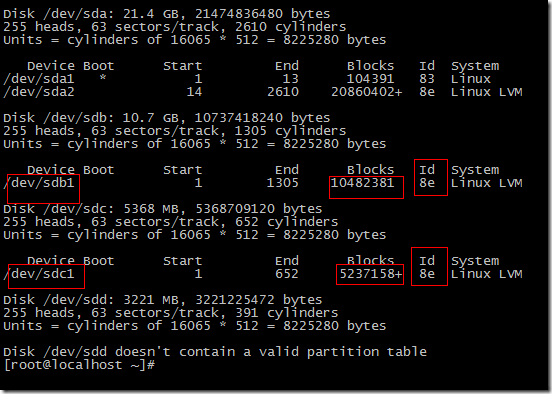This screenshot has height=394, width=552.
Task: Click the 'Disk /dev/sdb: 10.7 GB' header line
Action: click(167, 118)
